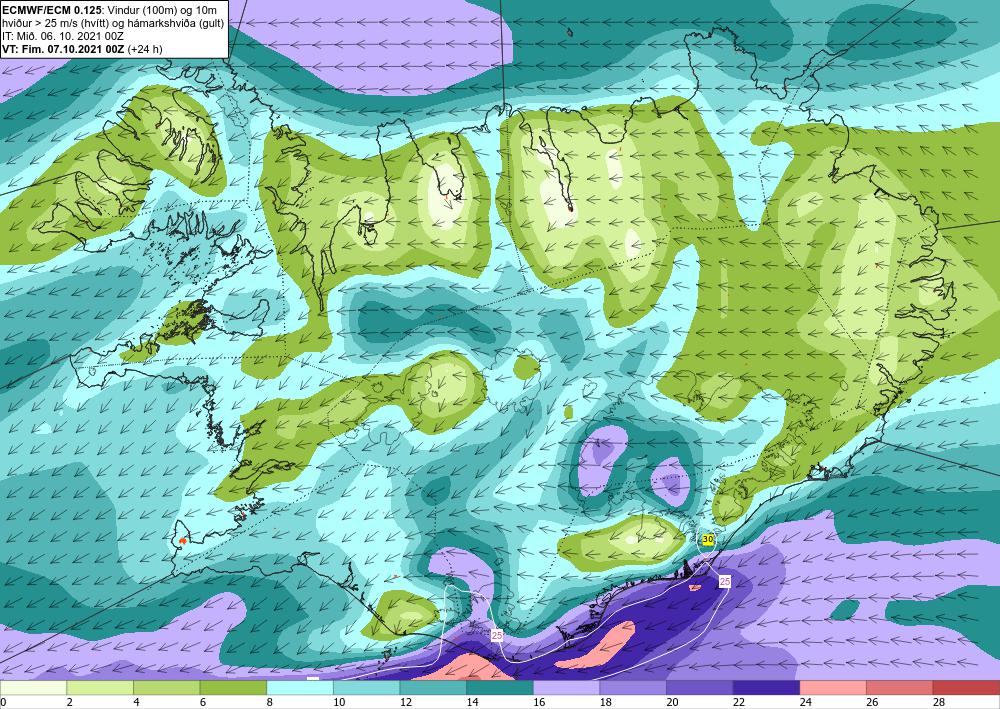The image size is (1000, 709).
Task: Click the "(+24 h)" forecast offset text
Action: (145, 48)
